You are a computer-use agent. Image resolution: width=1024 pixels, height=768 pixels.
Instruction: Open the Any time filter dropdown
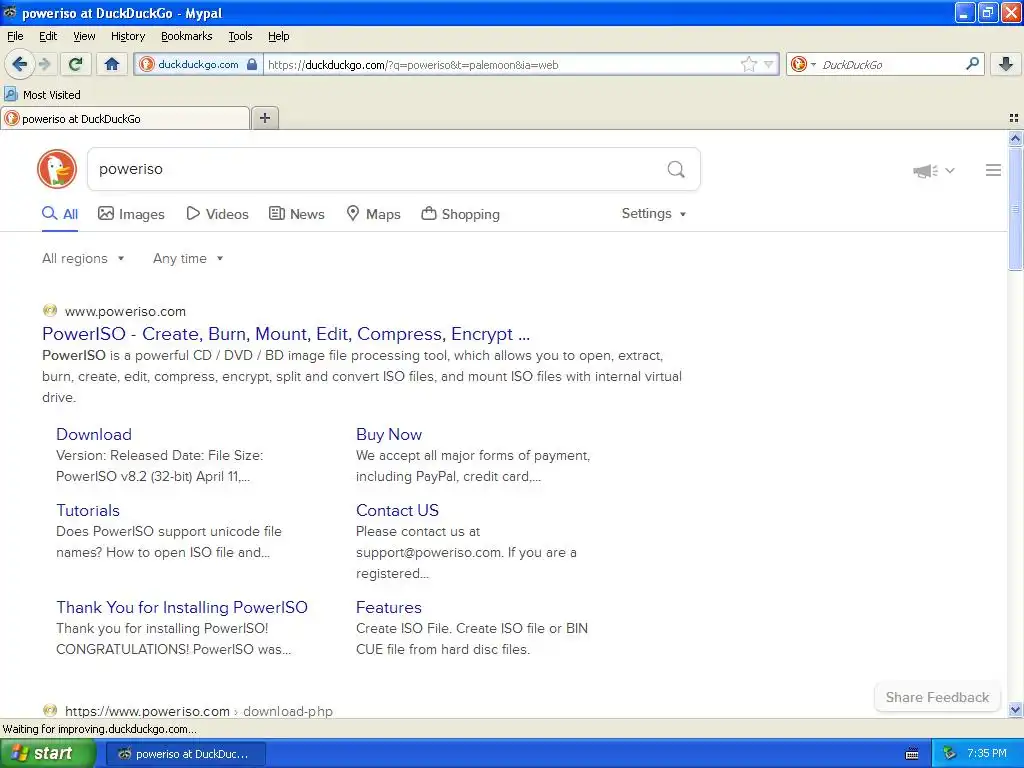coord(188,259)
